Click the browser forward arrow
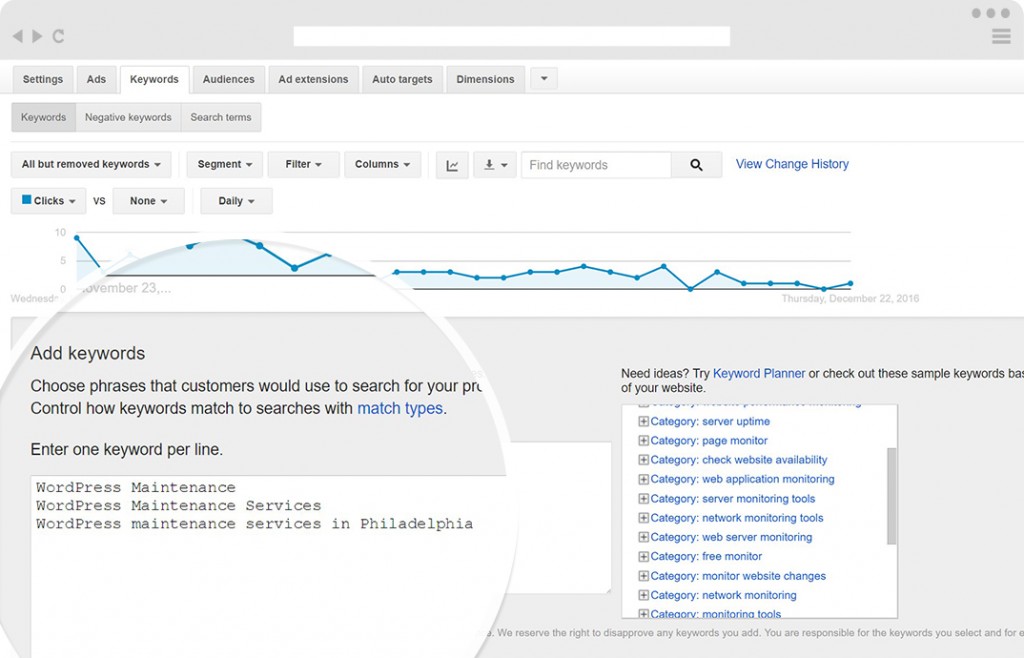The height and width of the screenshot is (658, 1024). pyautogui.click(x=37, y=36)
